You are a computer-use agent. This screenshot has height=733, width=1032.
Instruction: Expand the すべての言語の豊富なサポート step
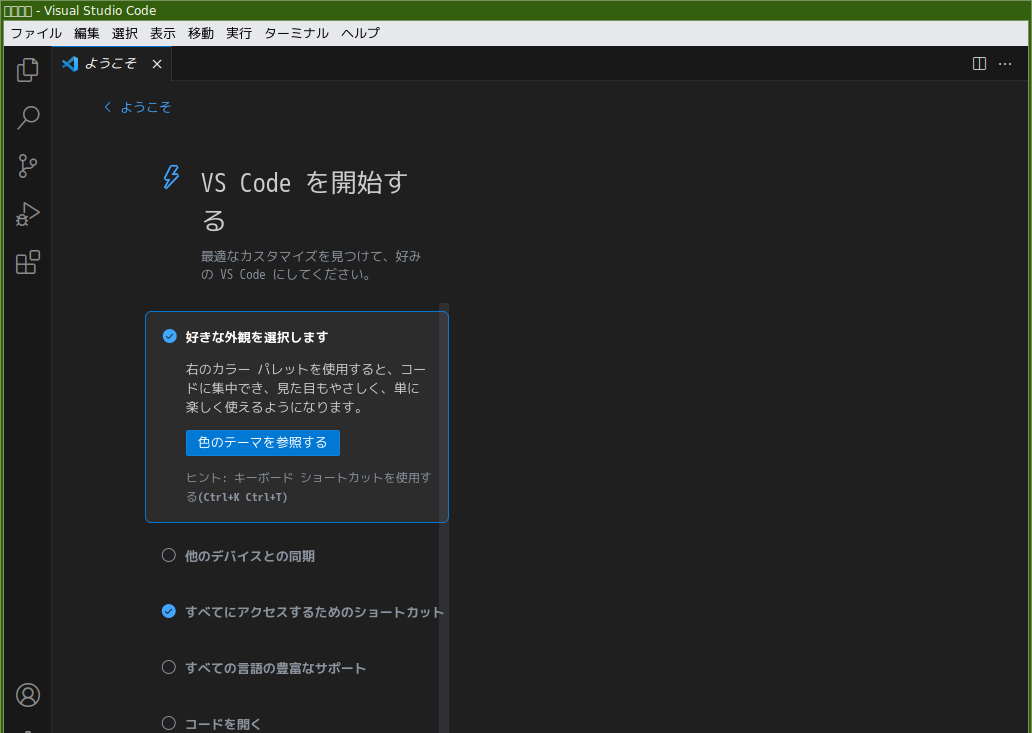tap(275, 668)
